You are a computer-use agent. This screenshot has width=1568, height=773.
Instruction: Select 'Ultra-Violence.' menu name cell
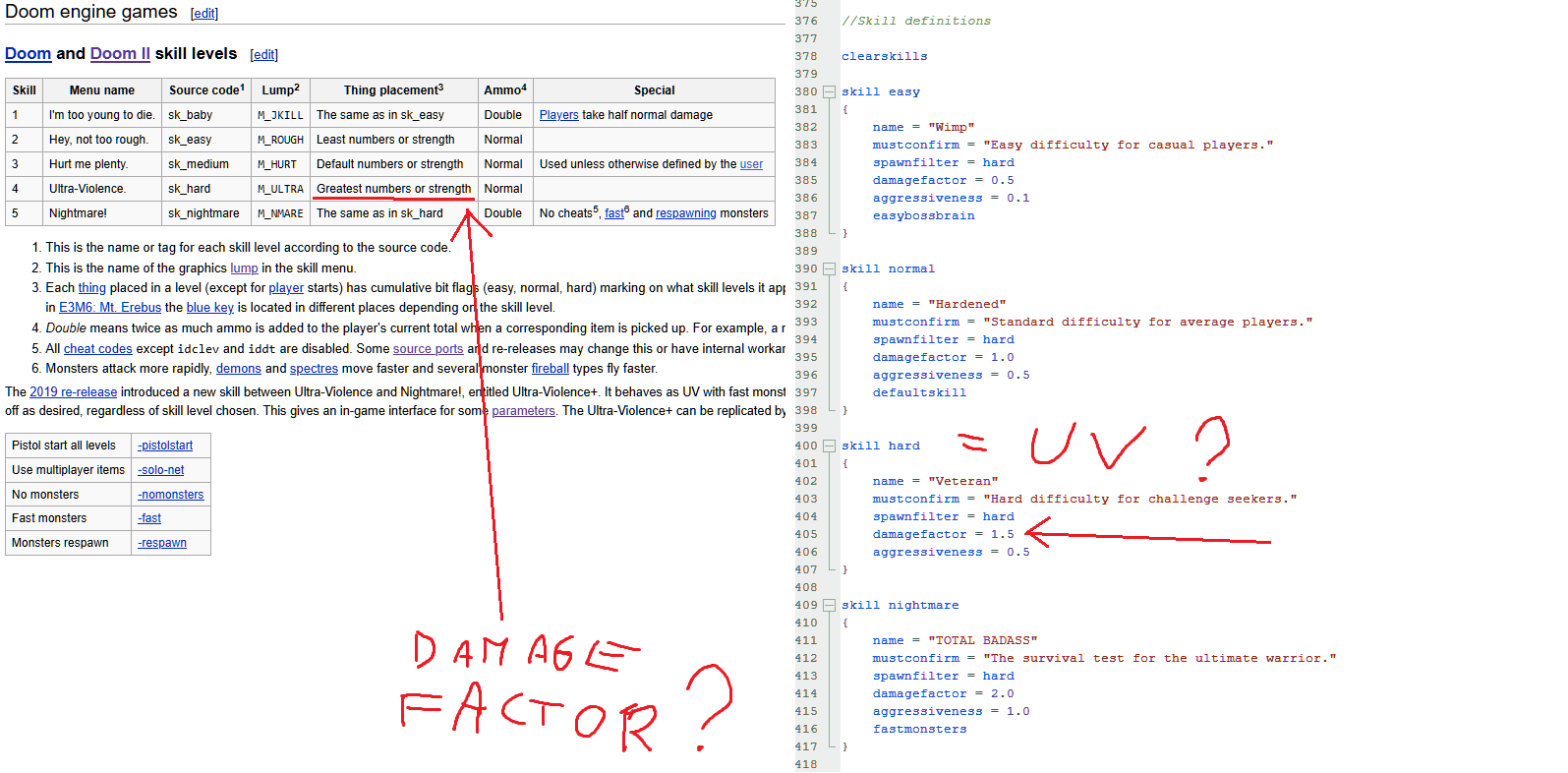pos(102,189)
